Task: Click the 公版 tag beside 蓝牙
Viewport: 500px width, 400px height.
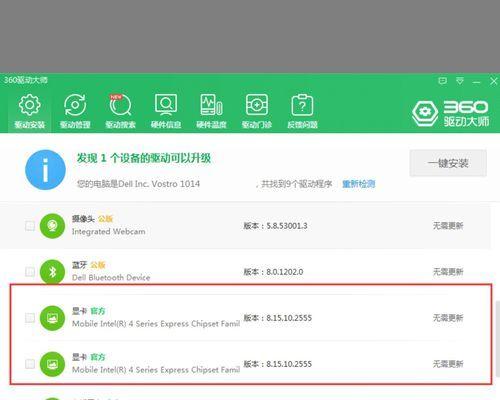Action: click(x=98, y=265)
